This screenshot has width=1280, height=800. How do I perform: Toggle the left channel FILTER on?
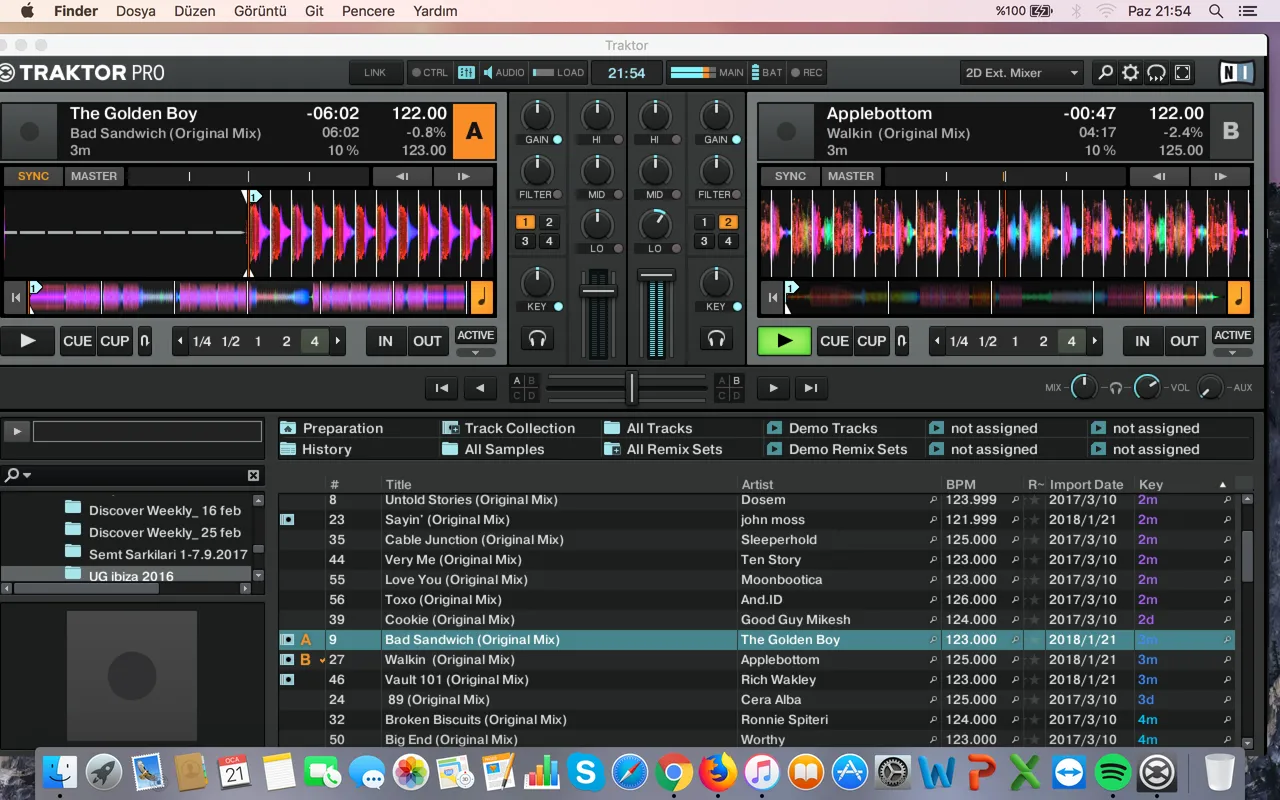click(557, 195)
